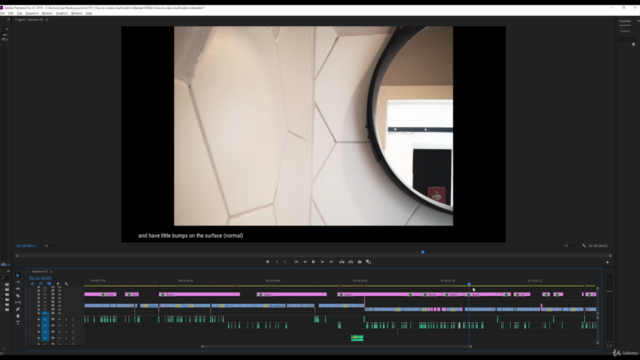The height and width of the screenshot is (360, 640).
Task: Click the Mark Out button
Action: (x=285, y=262)
